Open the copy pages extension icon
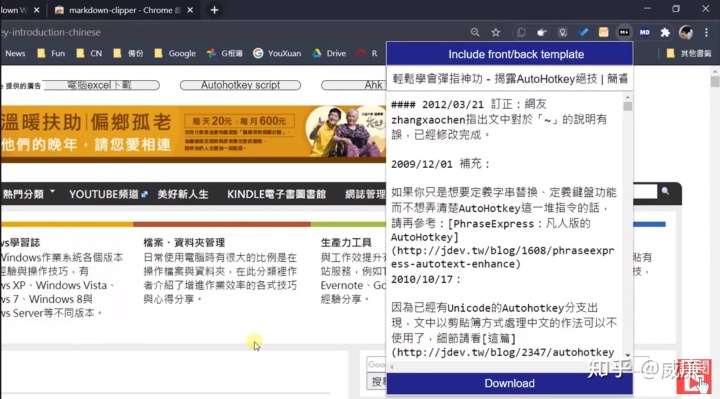The image size is (720, 399). point(521,32)
